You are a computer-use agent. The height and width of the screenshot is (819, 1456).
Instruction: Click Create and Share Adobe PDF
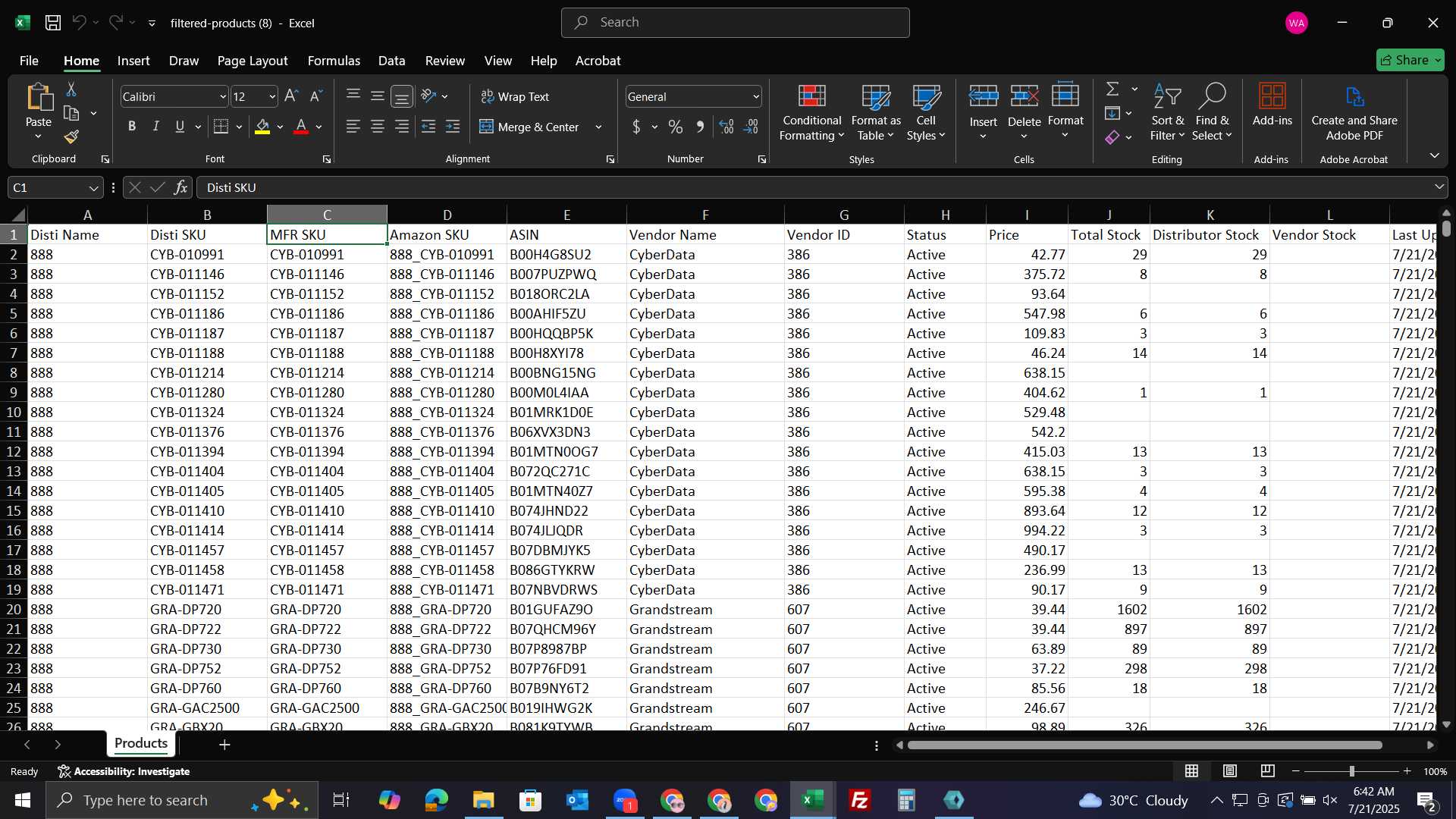click(x=1354, y=112)
